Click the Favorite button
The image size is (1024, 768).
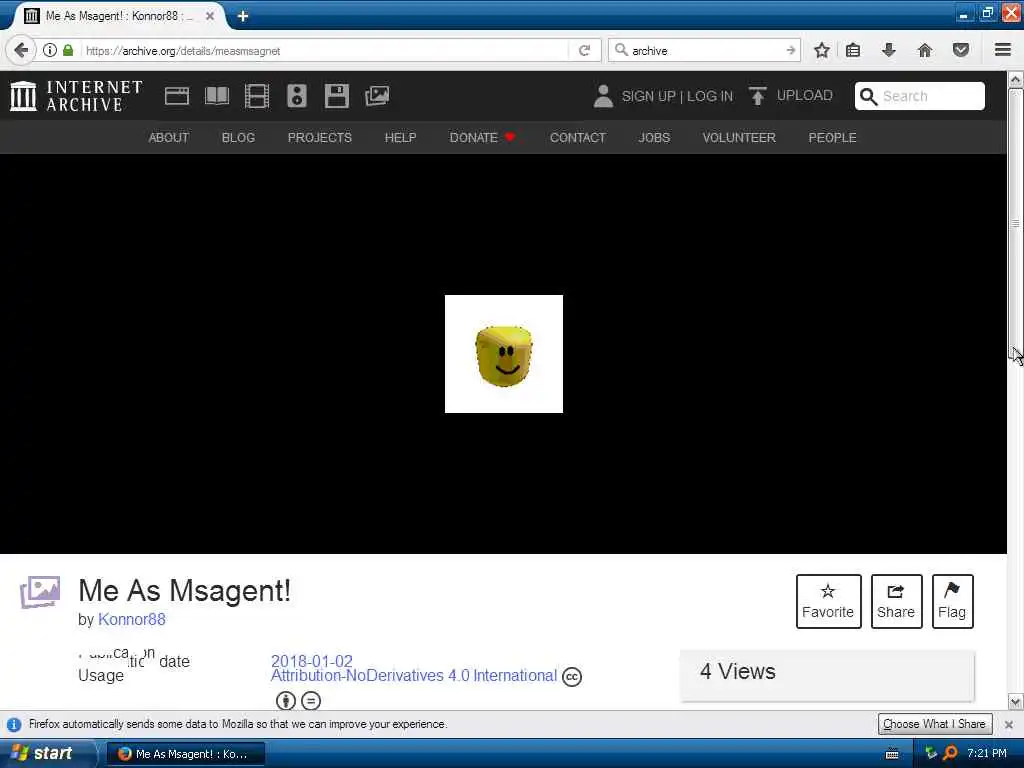[x=828, y=601]
